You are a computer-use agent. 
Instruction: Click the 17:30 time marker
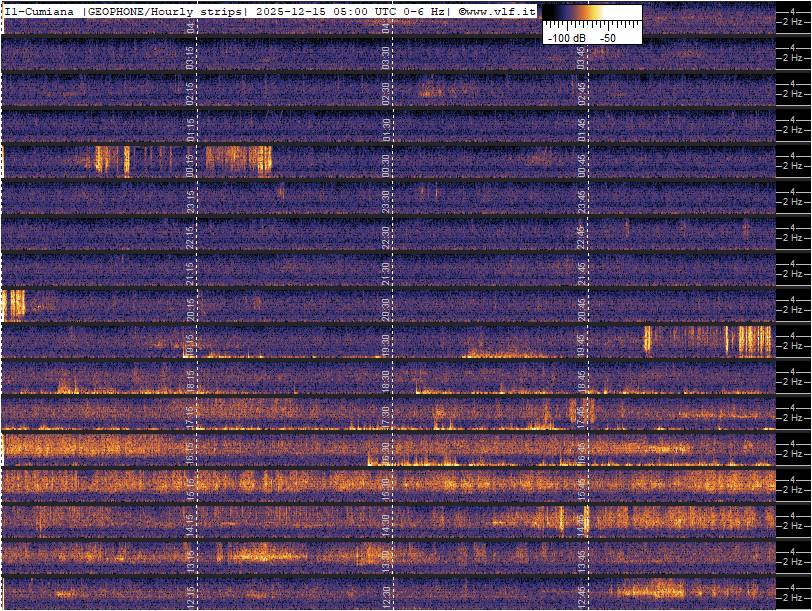pyautogui.click(x=386, y=417)
